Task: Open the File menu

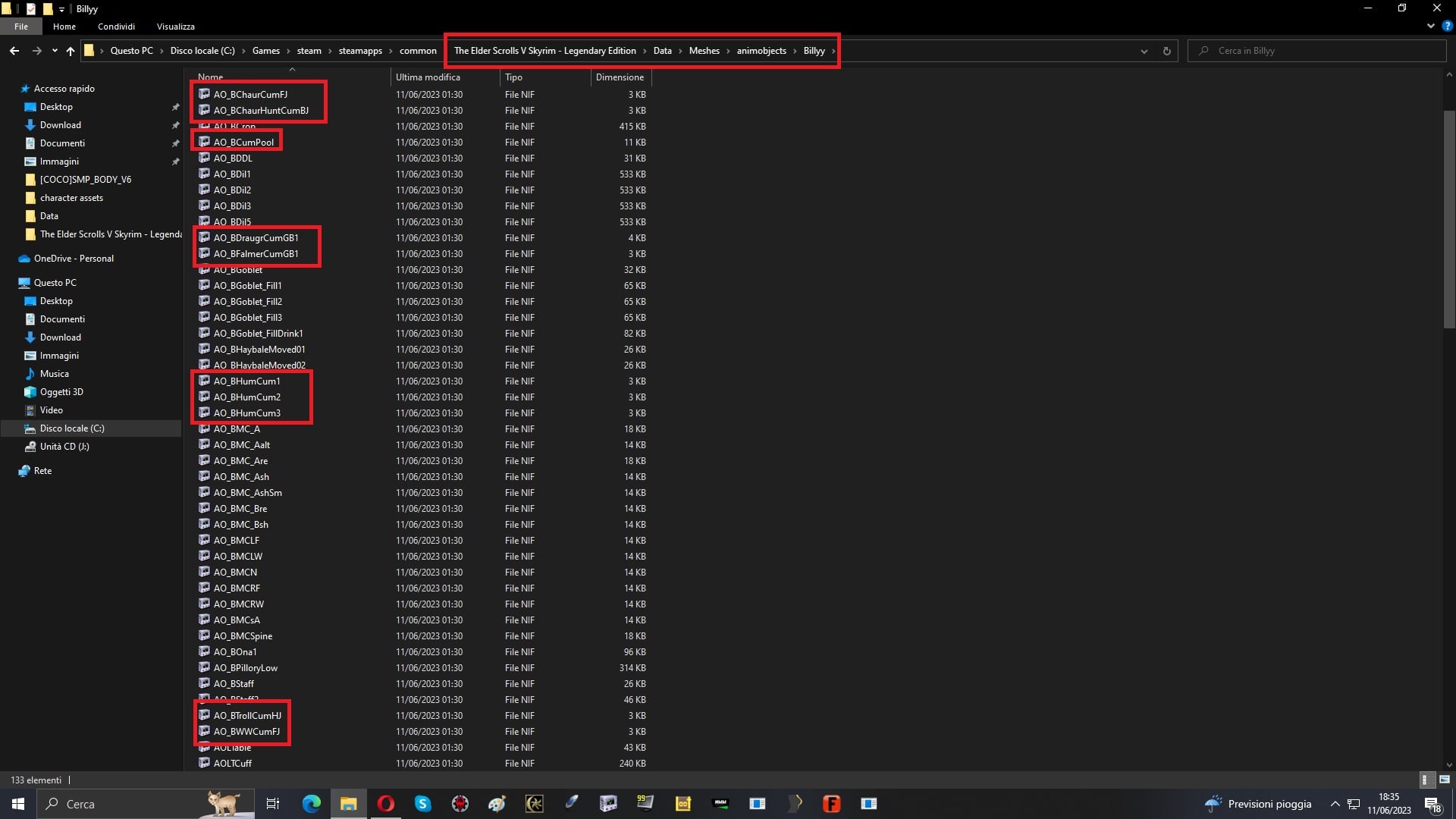Action: (x=21, y=26)
